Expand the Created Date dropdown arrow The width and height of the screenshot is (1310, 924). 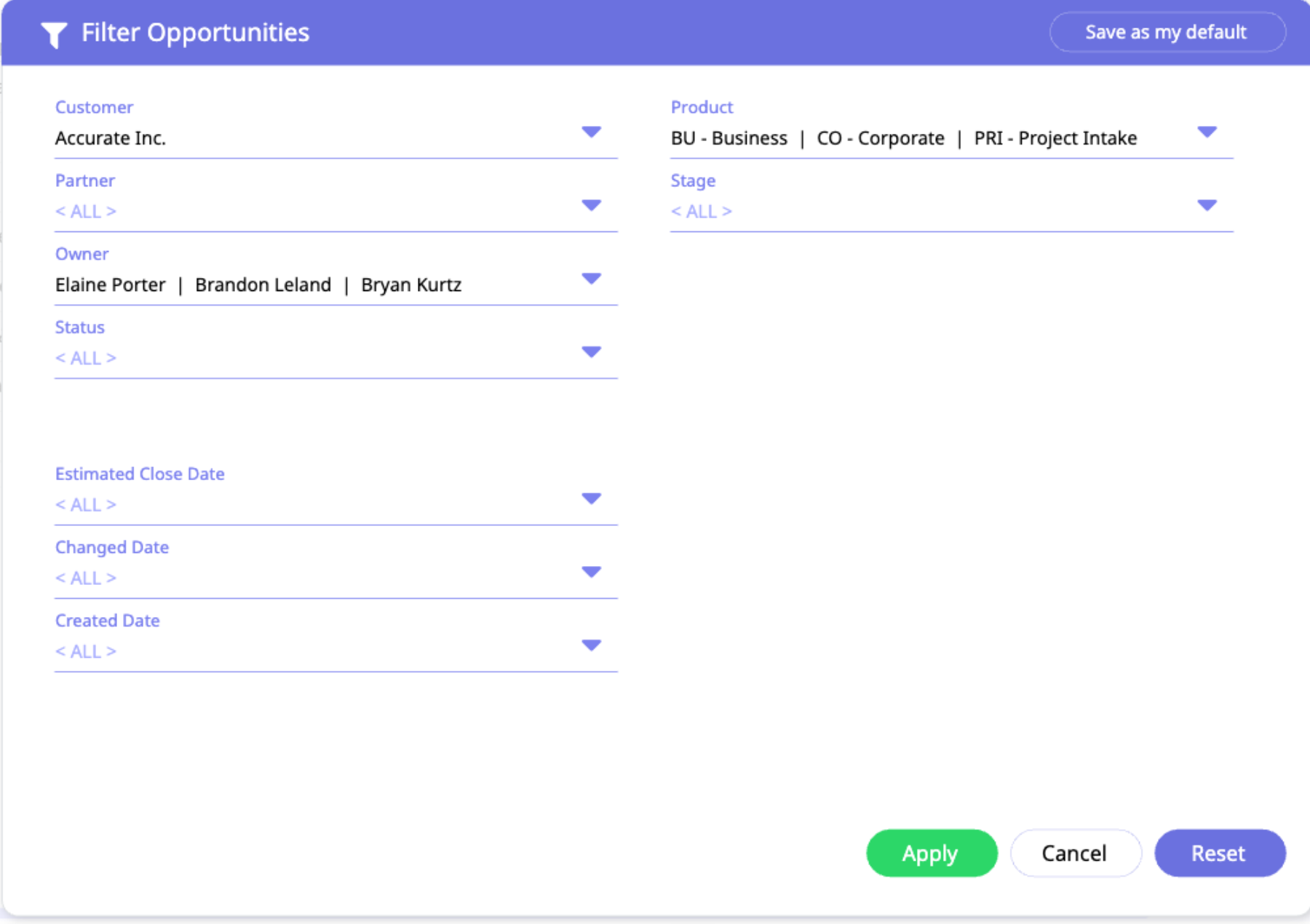(591, 646)
